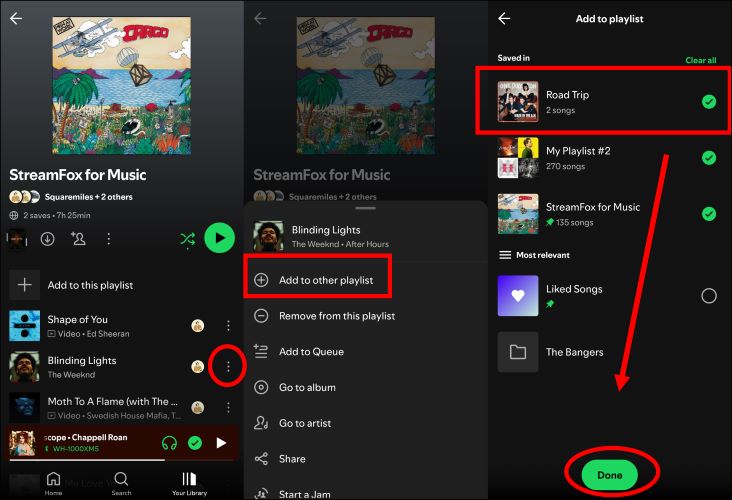Tap the Go to album disc icon
This screenshot has height=500, width=732.
coord(261,387)
